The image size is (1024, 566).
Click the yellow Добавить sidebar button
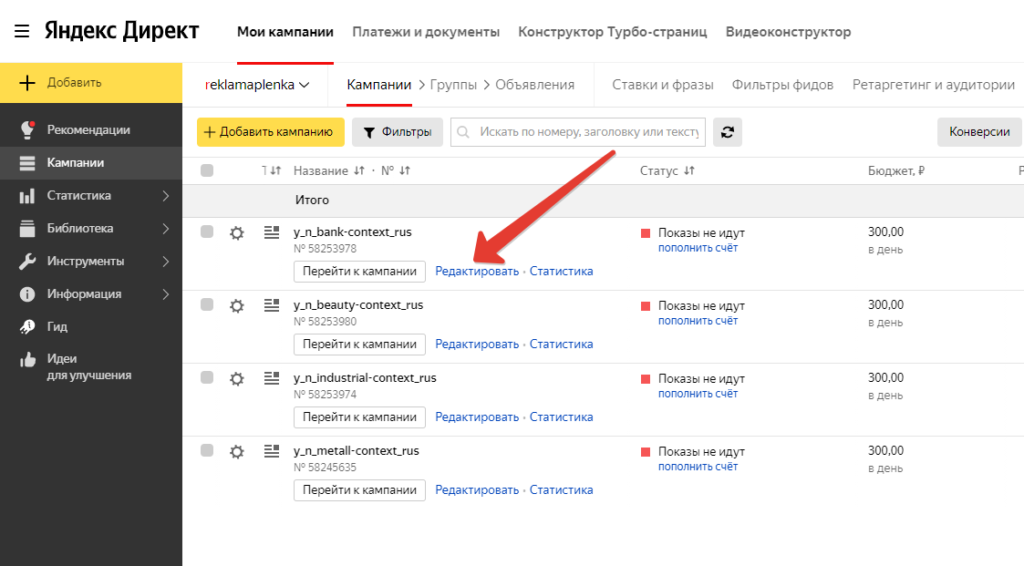pyautogui.click(x=91, y=83)
